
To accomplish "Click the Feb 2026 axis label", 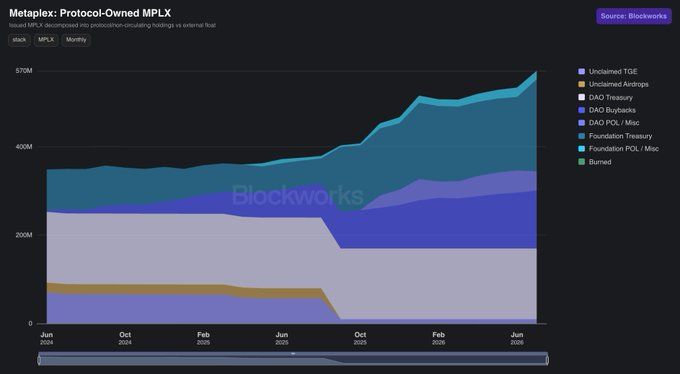I will pos(438,338).
